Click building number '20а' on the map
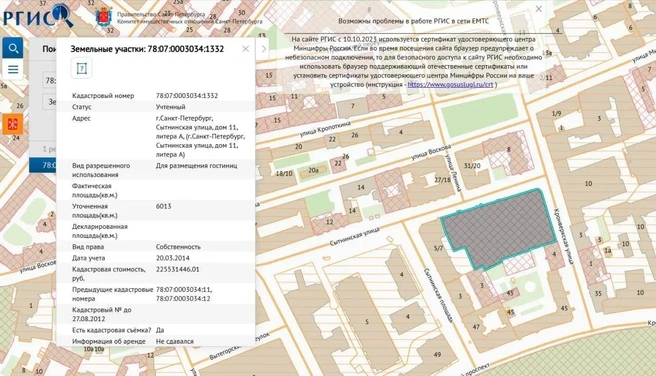 [313, 170]
